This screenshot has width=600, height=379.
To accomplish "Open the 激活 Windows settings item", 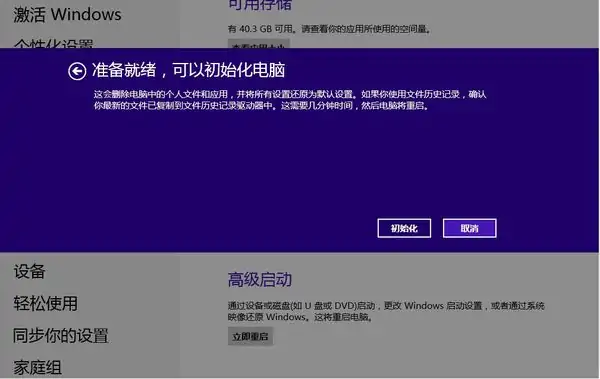I will click(67, 15).
